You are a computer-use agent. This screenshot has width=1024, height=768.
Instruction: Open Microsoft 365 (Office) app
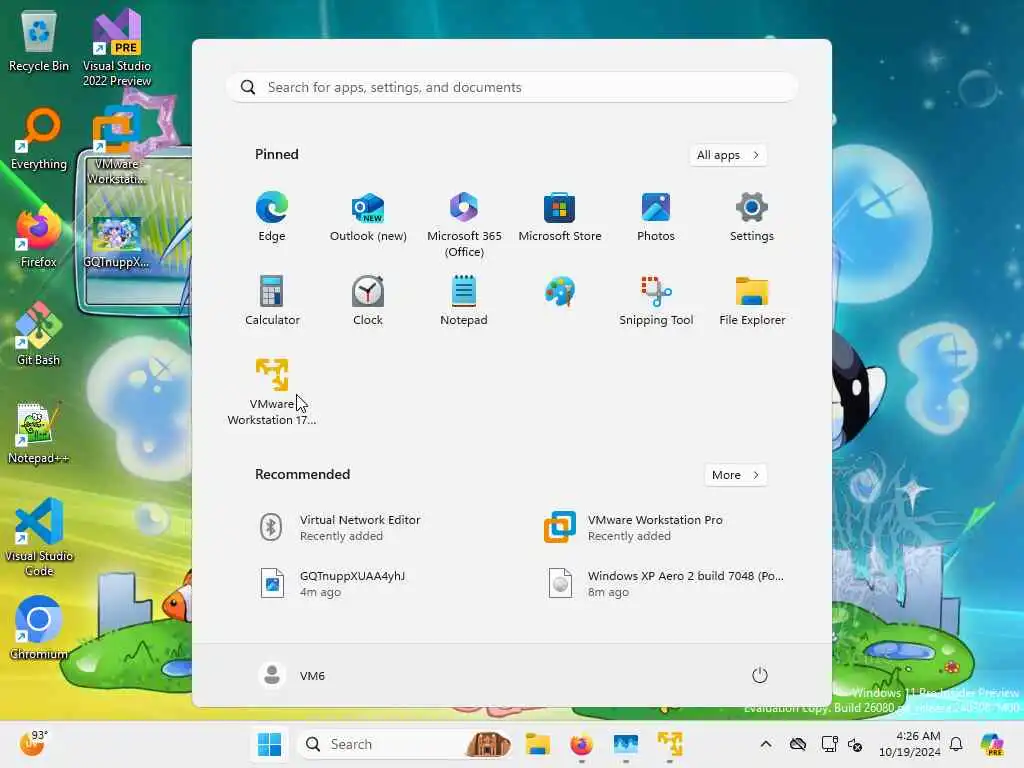(x=464, y=225)
